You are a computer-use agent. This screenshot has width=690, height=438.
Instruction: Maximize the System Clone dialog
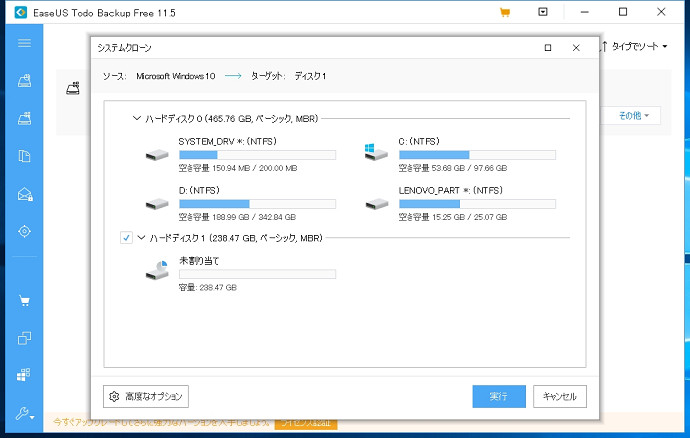(548, 48)
